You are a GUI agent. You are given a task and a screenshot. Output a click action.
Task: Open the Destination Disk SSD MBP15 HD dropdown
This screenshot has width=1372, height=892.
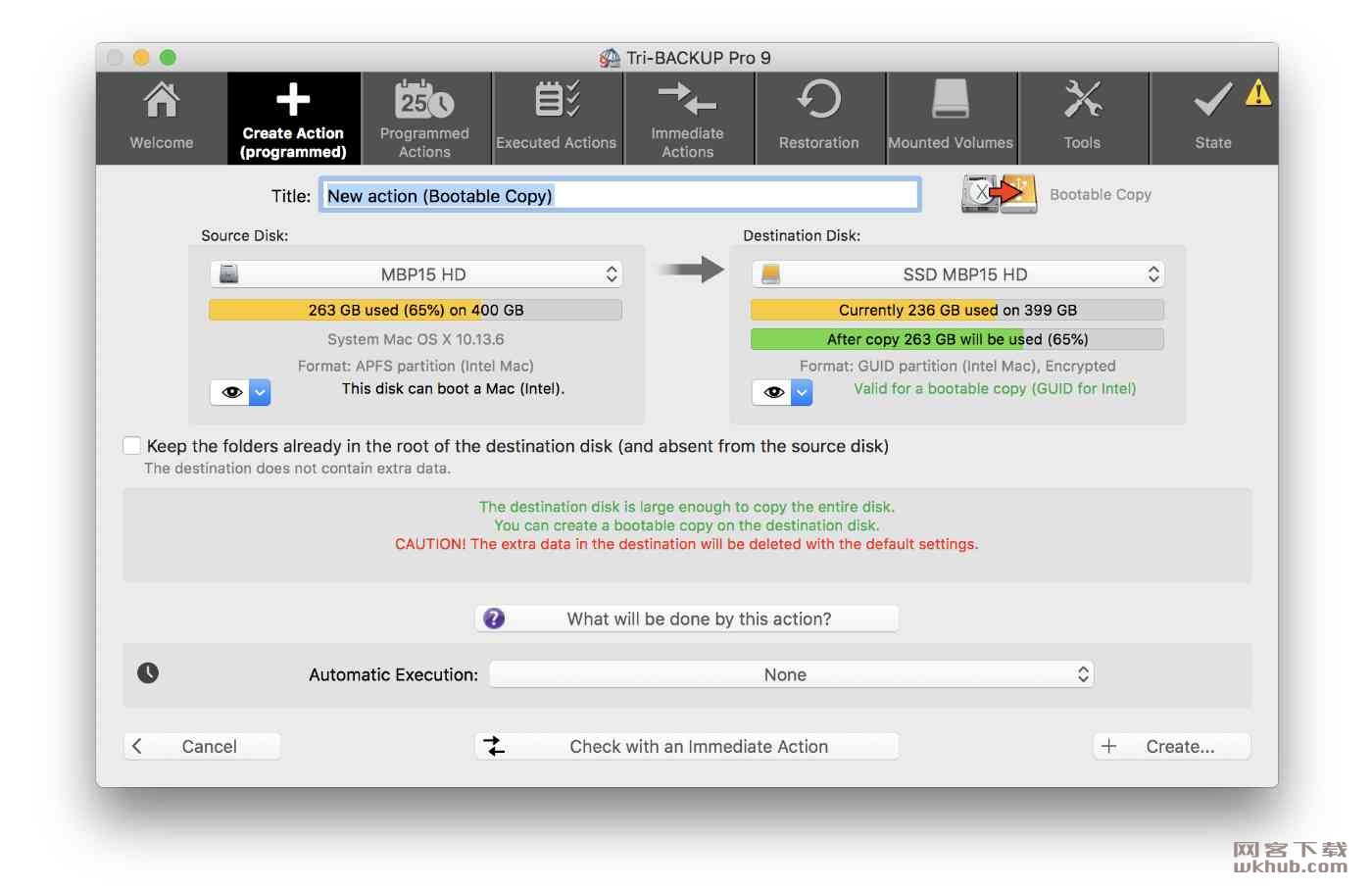click(x=957, y=274)
